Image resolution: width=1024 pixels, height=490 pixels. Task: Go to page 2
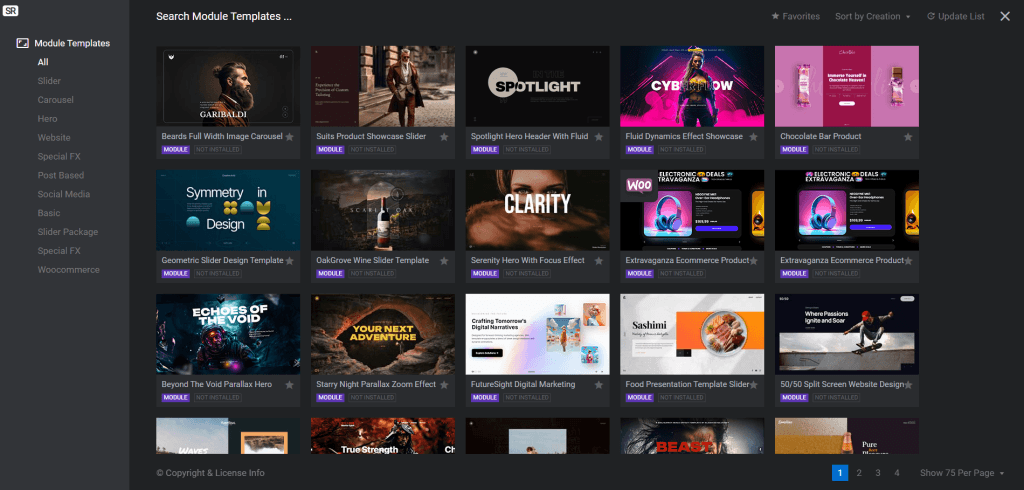[x=859, y=473]
